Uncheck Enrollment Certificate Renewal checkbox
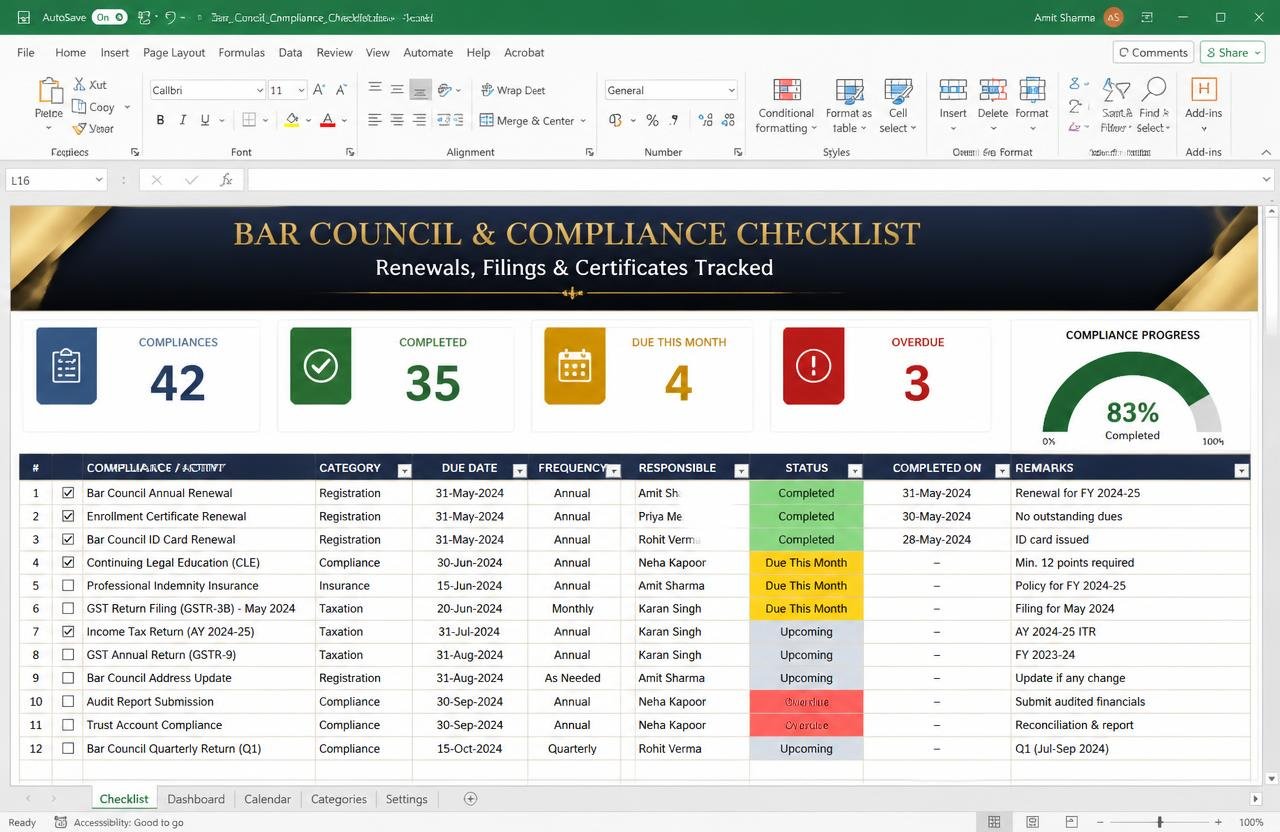 tap(68, 516)
